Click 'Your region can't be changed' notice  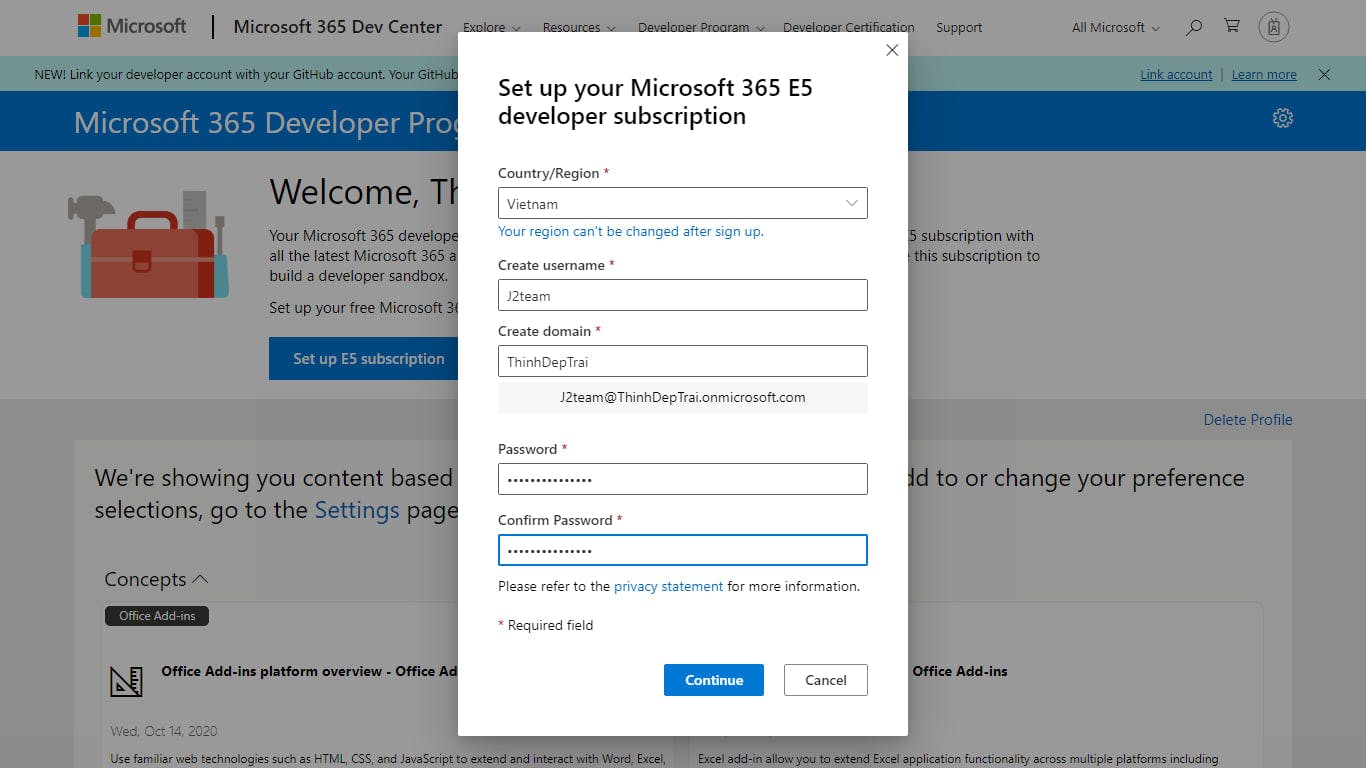631,231
